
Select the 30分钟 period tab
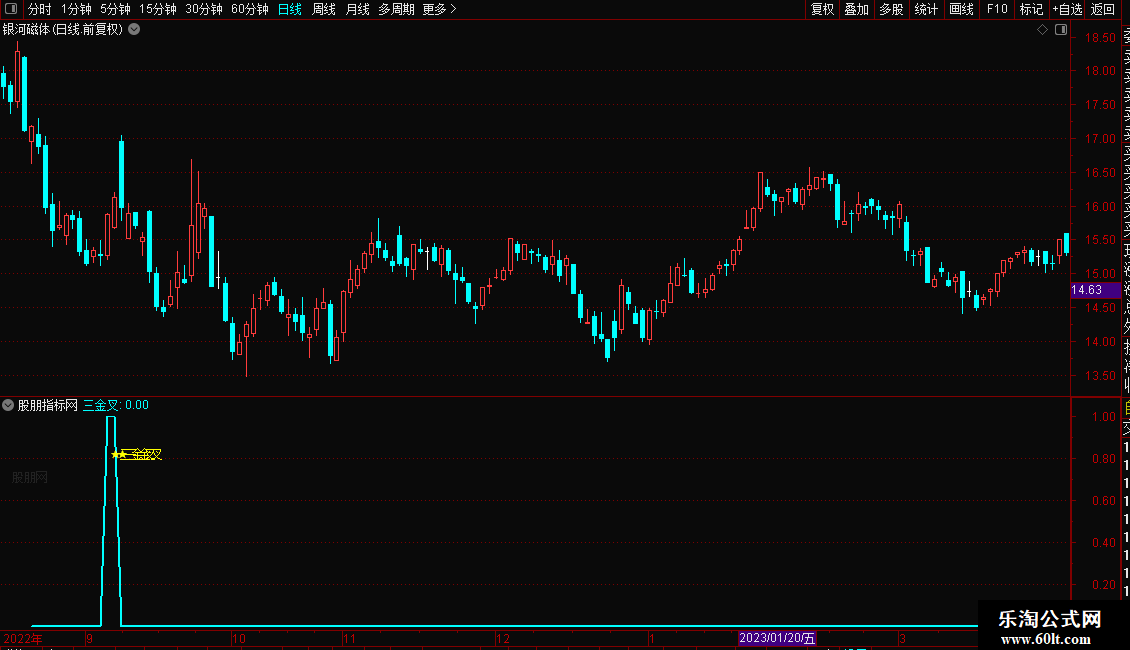tap(203, 9)
